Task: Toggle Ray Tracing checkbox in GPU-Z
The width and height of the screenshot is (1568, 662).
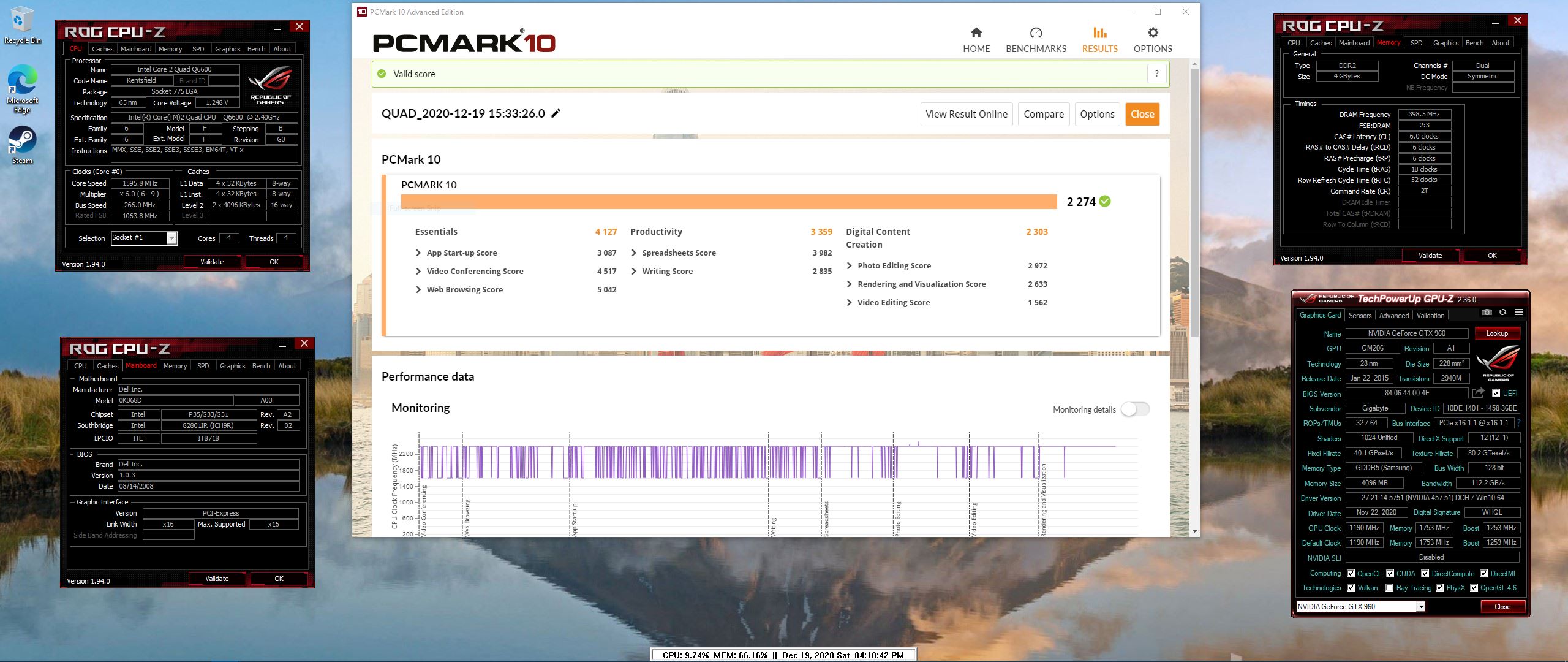Action: [x=1390, y=588]
